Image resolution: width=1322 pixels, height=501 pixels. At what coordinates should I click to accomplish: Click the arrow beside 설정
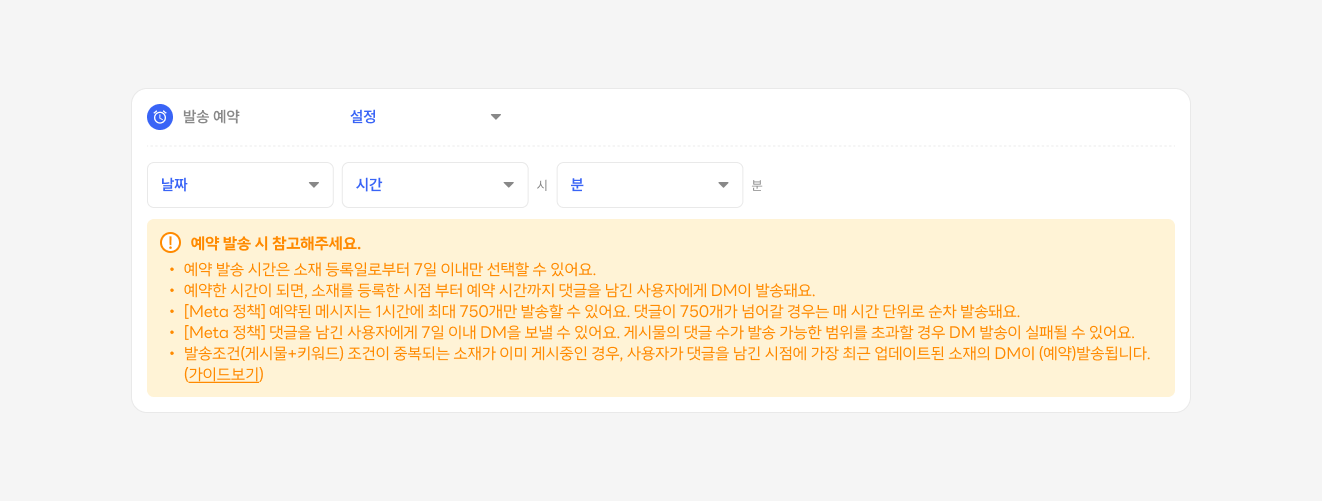(495, 117)
